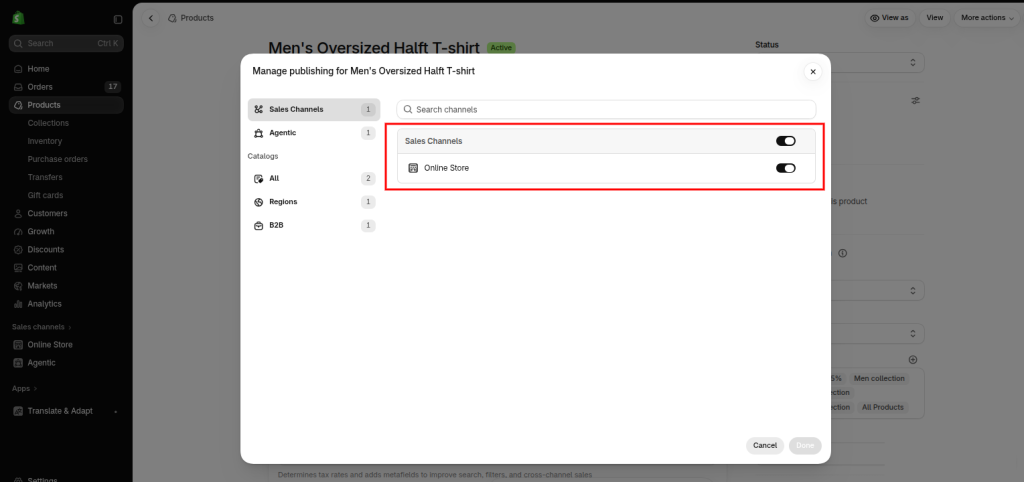The height and width of the screenshot is (482, 1024).
Task: Click the filter sliders icon under Status
Action: [x=916, y=101]
